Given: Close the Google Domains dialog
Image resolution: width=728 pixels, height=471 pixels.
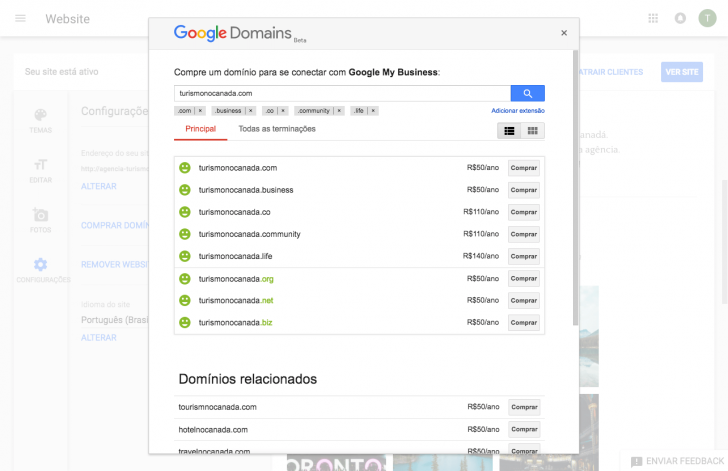Looking at the screenshot, I should 564,33.
